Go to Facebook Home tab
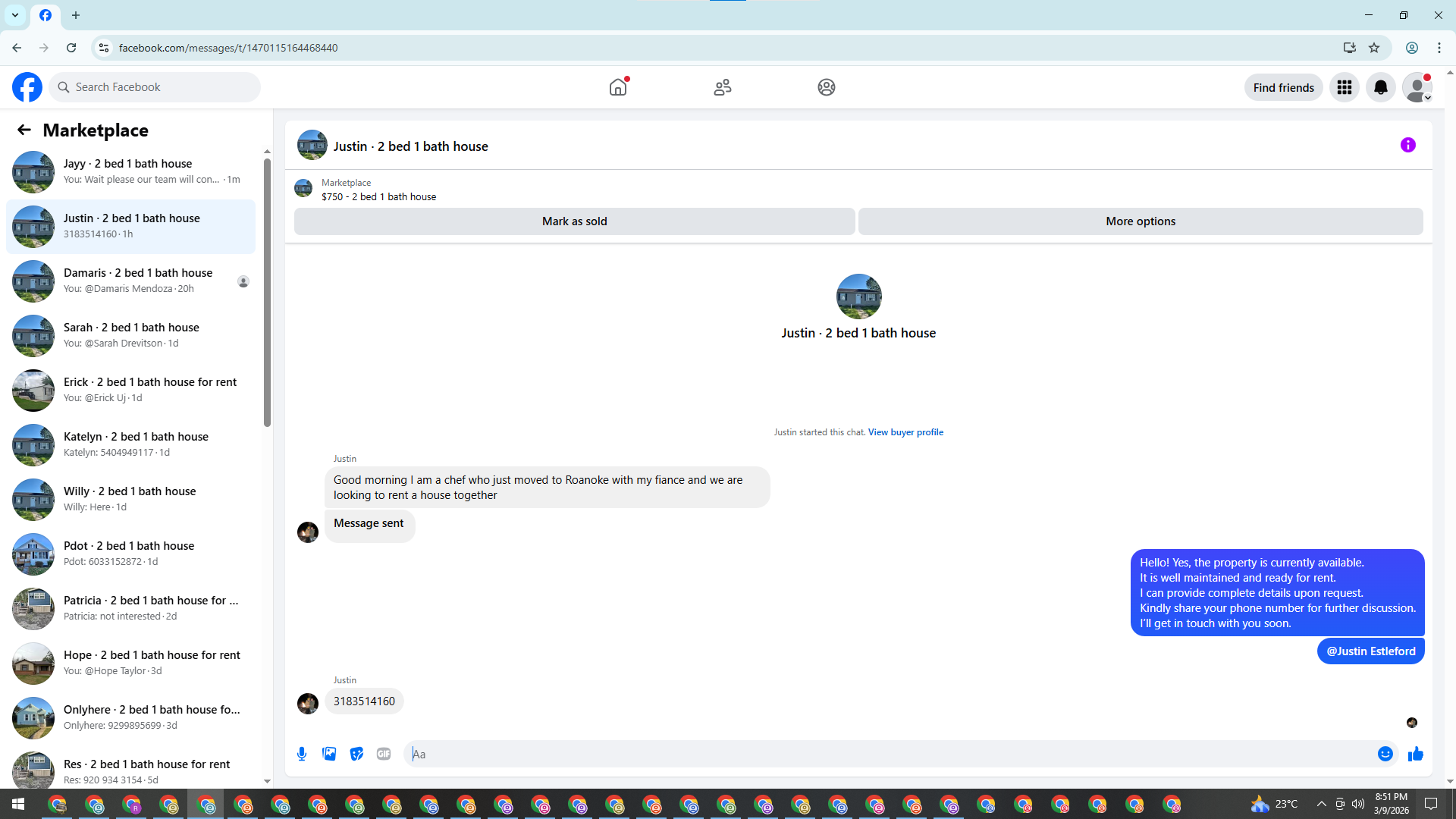 618,87
